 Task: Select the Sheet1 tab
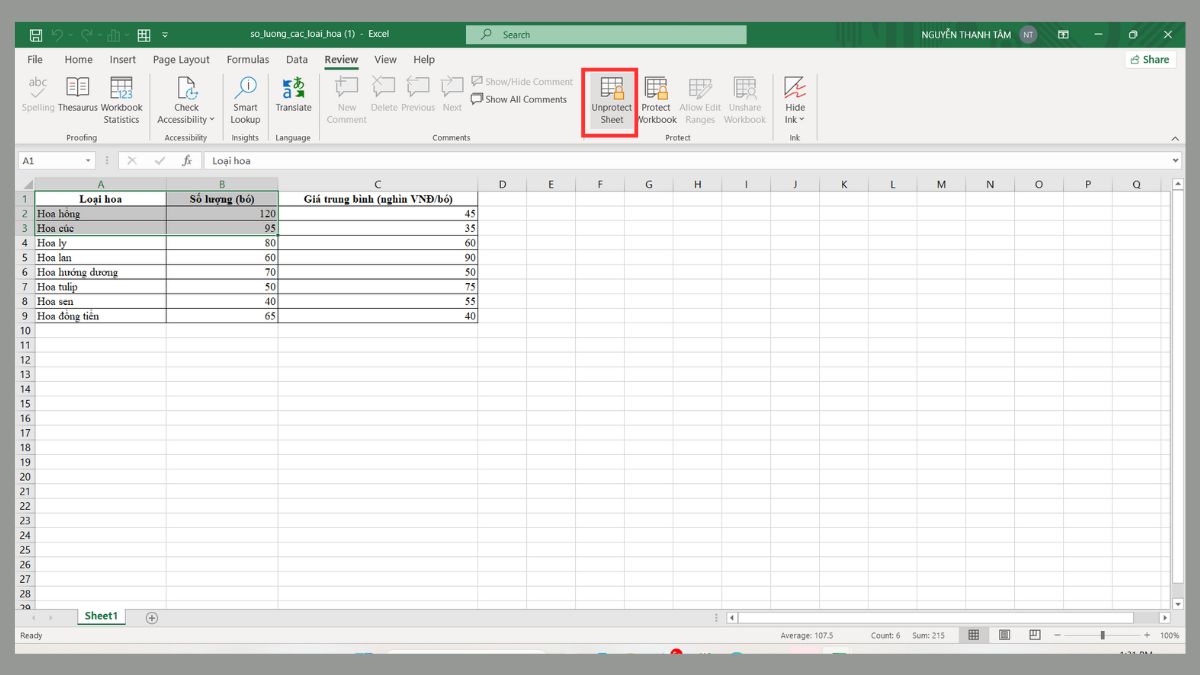[x=100, y=616]
